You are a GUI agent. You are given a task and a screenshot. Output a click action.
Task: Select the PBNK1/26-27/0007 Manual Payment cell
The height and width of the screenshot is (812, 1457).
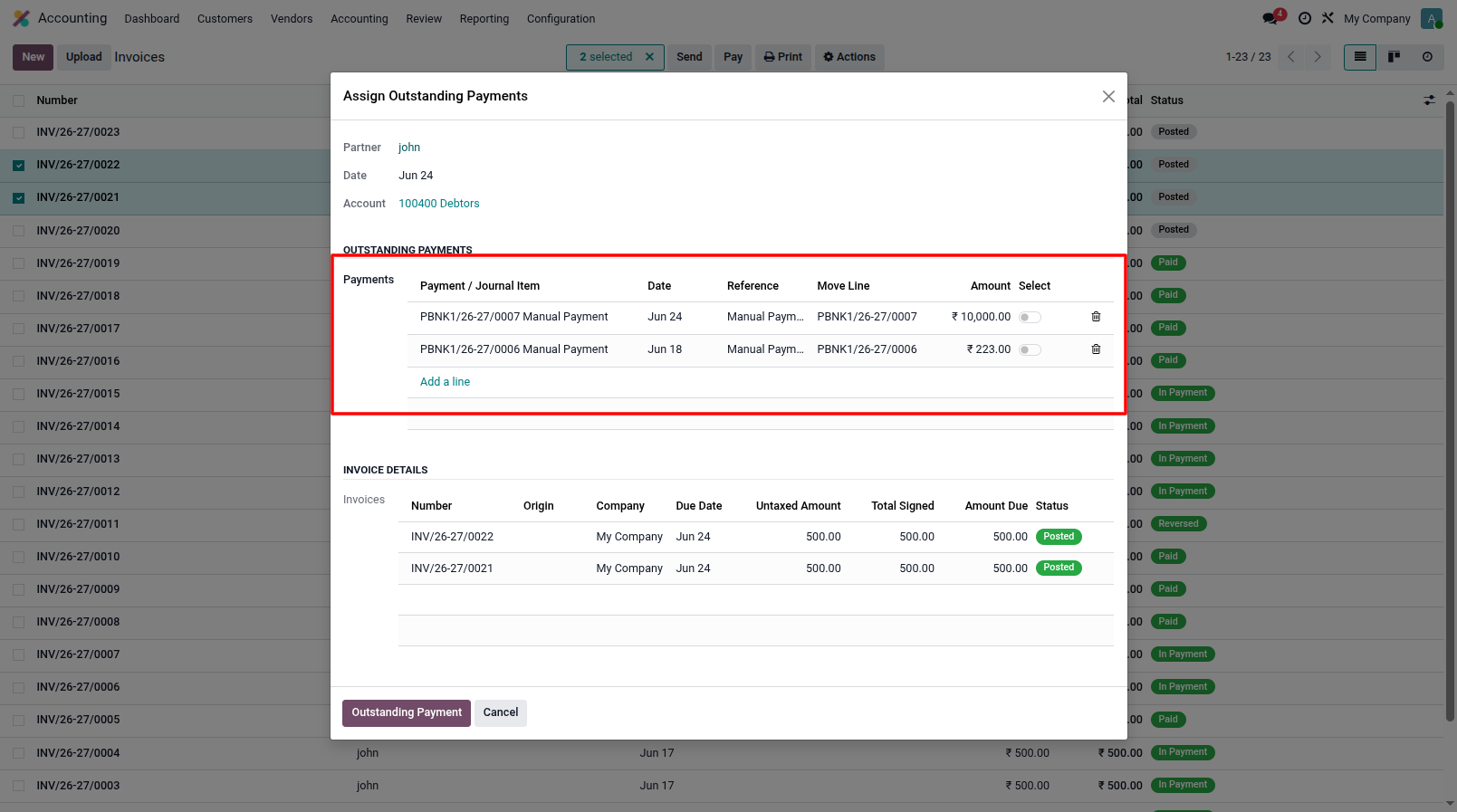tap(514, 317)
